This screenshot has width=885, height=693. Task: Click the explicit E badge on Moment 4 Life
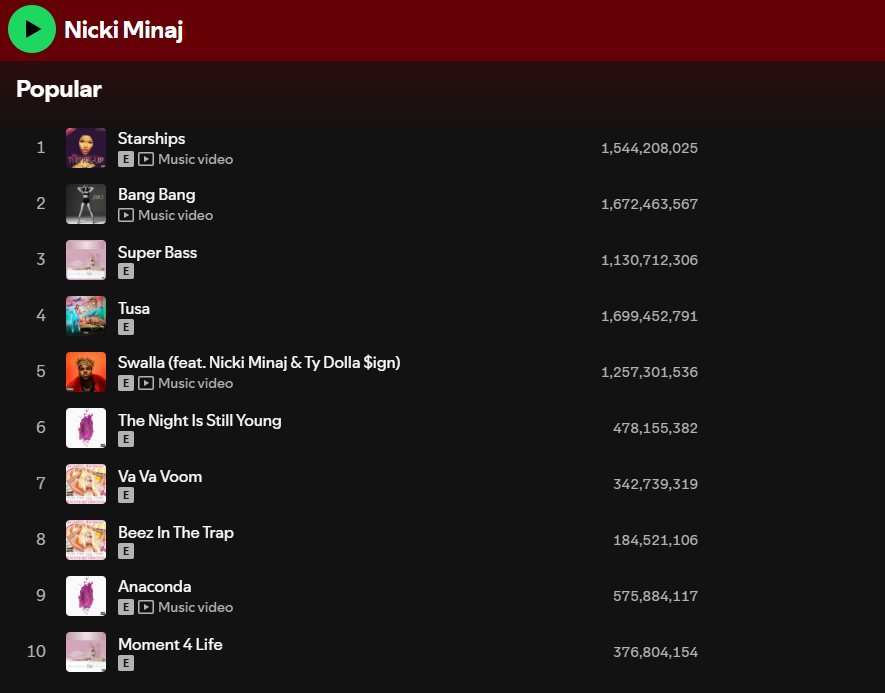(x=126, y=663)
